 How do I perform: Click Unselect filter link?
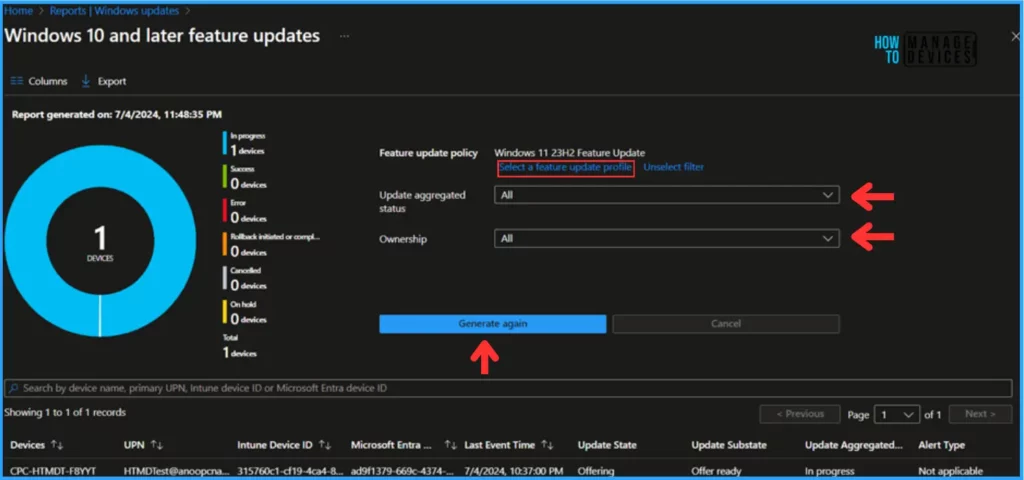(673, 167)
